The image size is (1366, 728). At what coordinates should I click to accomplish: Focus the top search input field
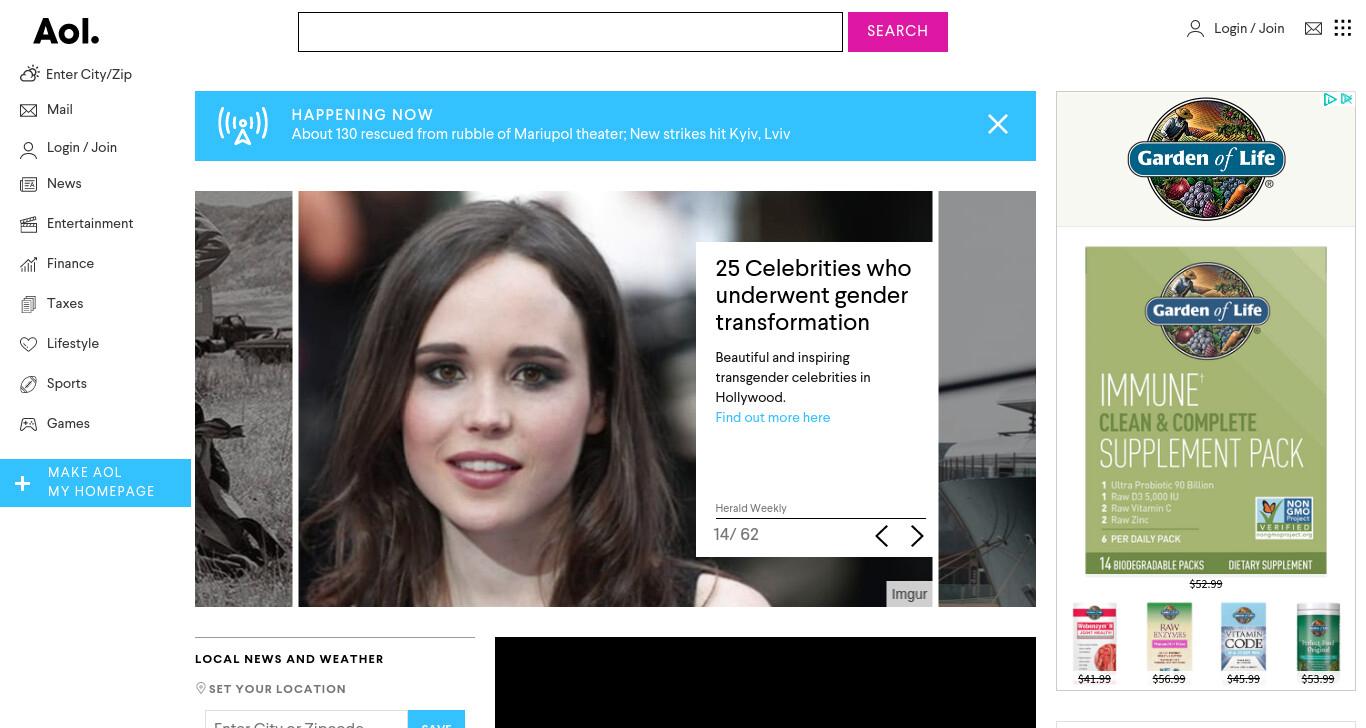click(570, 32)
